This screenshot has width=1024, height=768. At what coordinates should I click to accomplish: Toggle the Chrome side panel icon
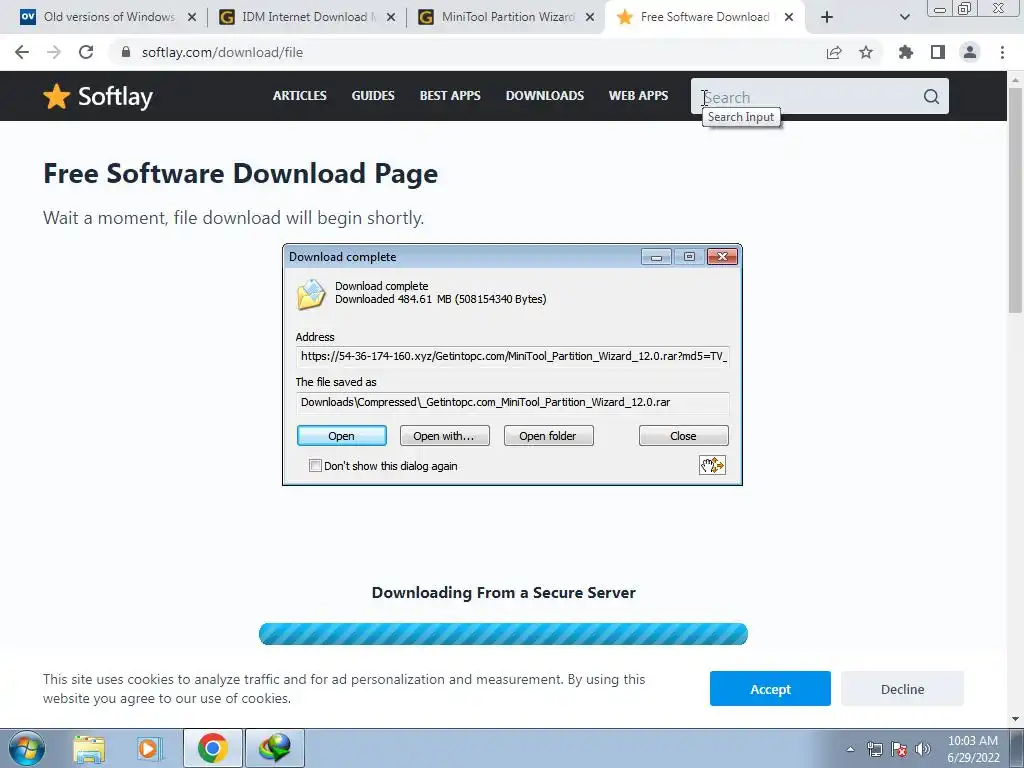(x=938, y=52)
